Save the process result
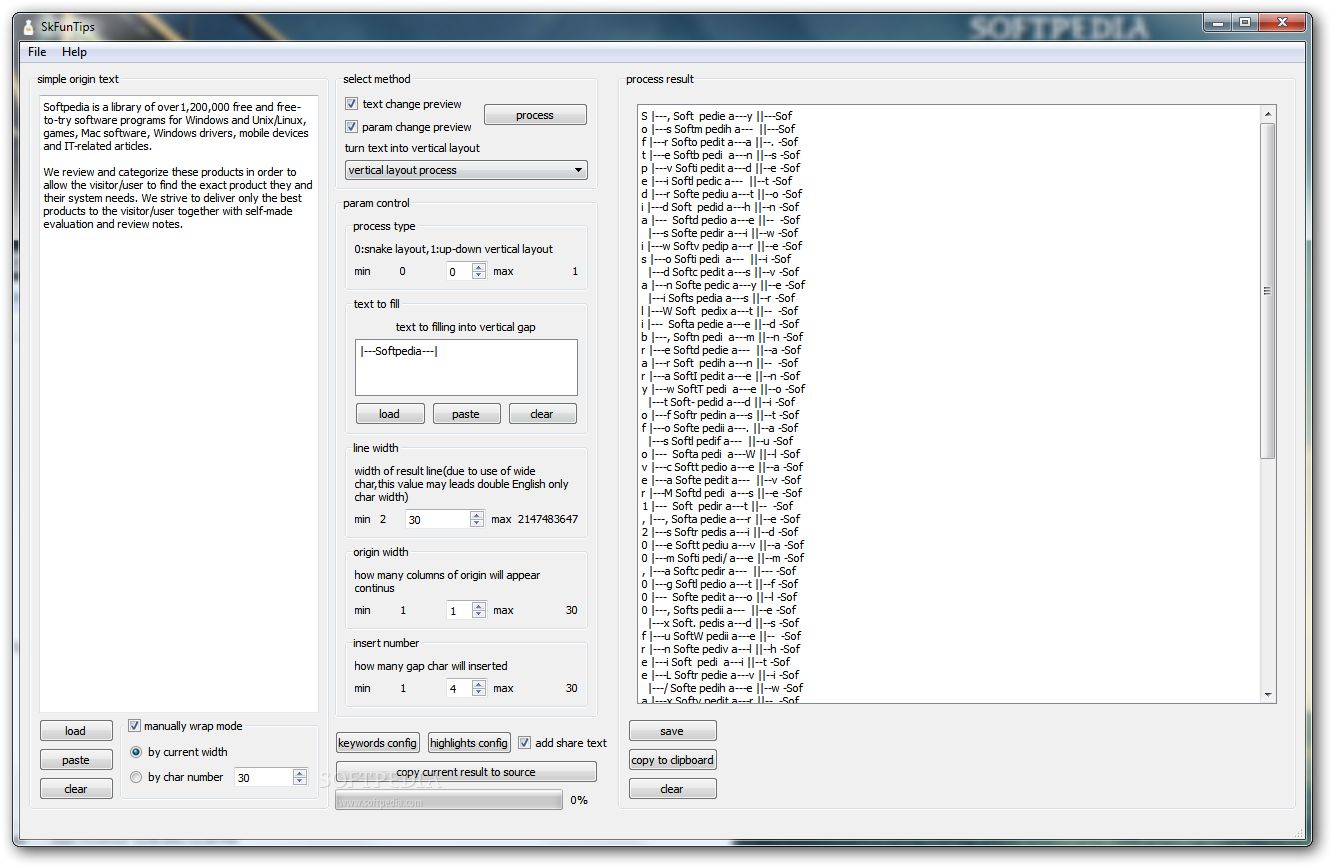This screenshot has height=867, width=1333. click(672, 731)
